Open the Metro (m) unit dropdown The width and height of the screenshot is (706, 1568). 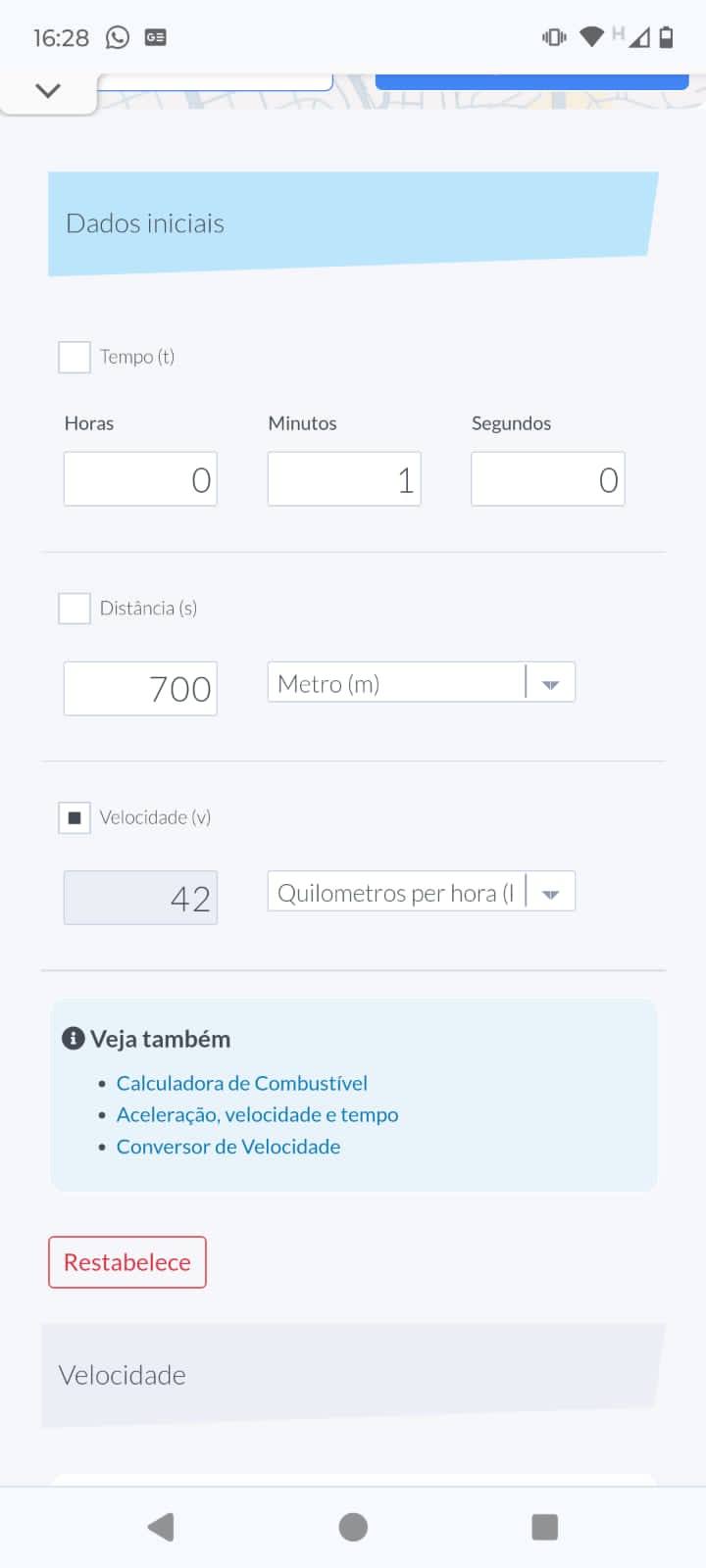[421, 683]
